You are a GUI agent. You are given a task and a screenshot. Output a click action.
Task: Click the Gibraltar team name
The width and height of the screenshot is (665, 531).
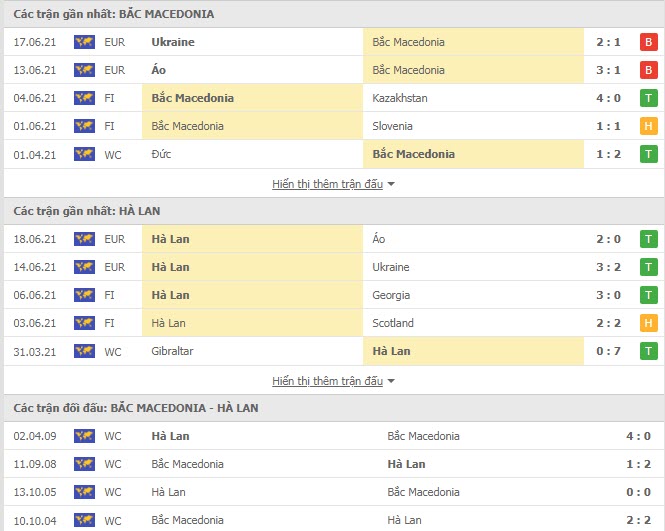(172, 351)
